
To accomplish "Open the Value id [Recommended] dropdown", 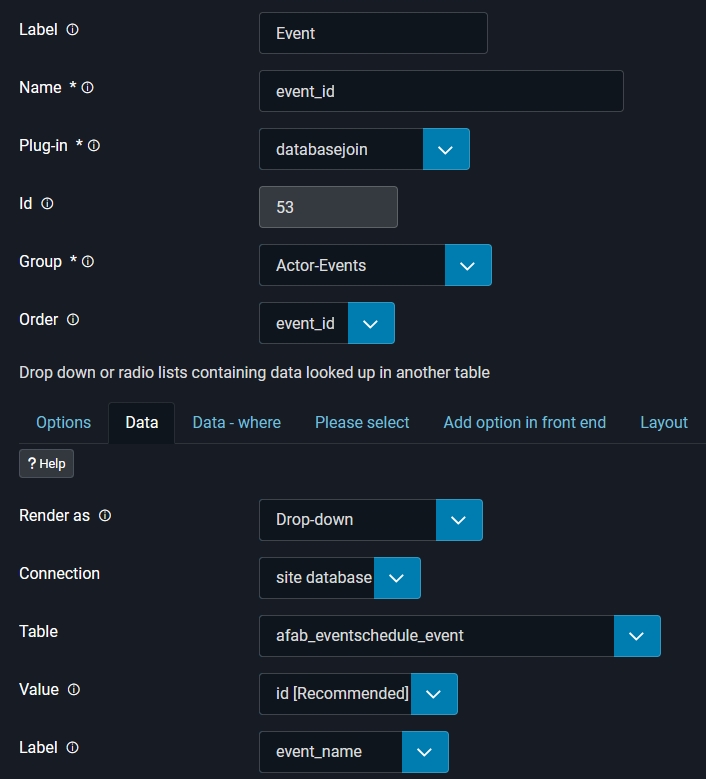I will 434,694.
